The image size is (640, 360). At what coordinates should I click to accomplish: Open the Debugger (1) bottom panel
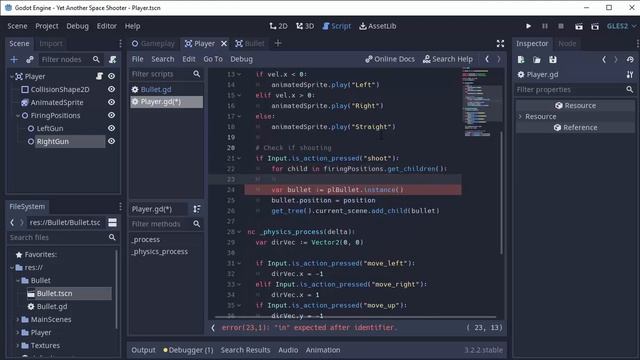(x=188, y=350)
